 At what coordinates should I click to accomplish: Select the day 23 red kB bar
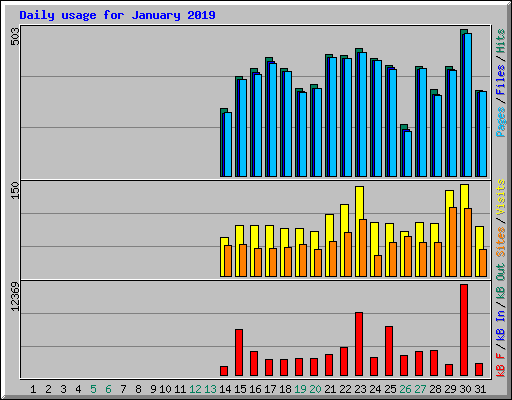pyautogui.click(x=359, y=344)
